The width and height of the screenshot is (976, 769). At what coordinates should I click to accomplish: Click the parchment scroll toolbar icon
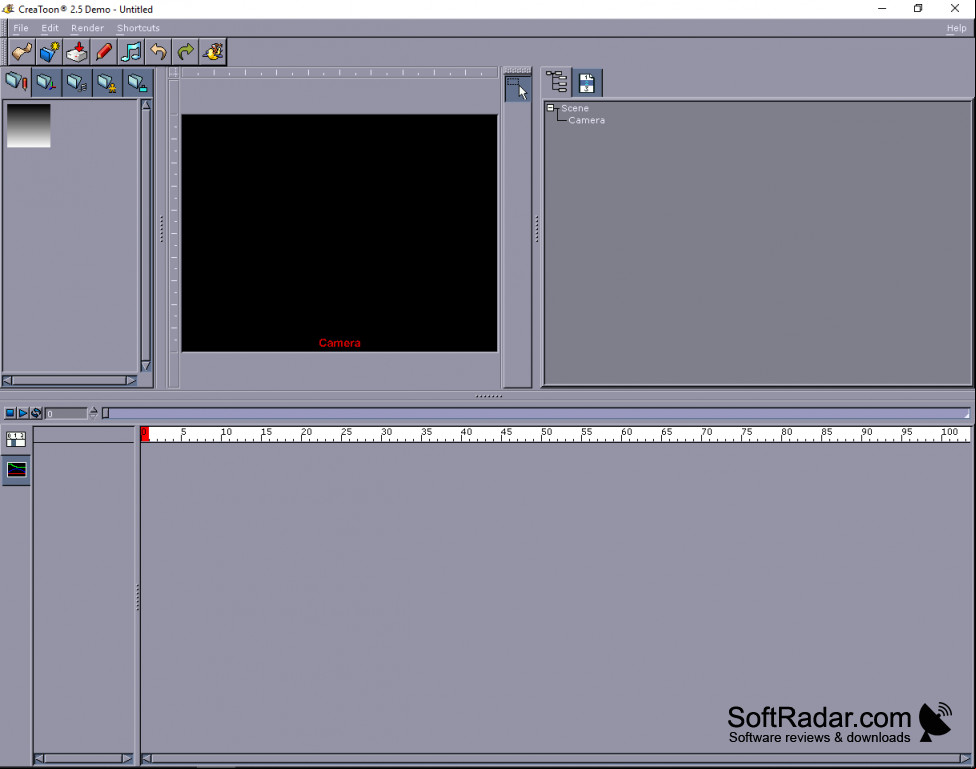coord(22,52)
